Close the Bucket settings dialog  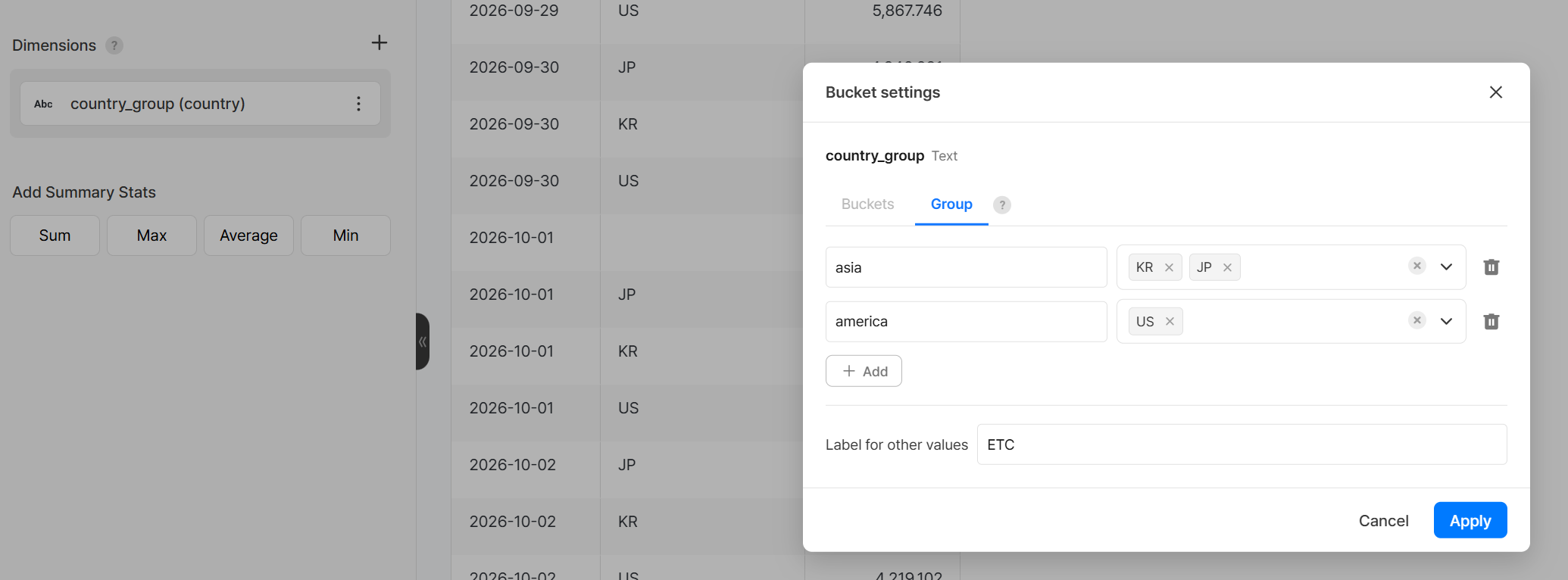(x=1495, y=92)
